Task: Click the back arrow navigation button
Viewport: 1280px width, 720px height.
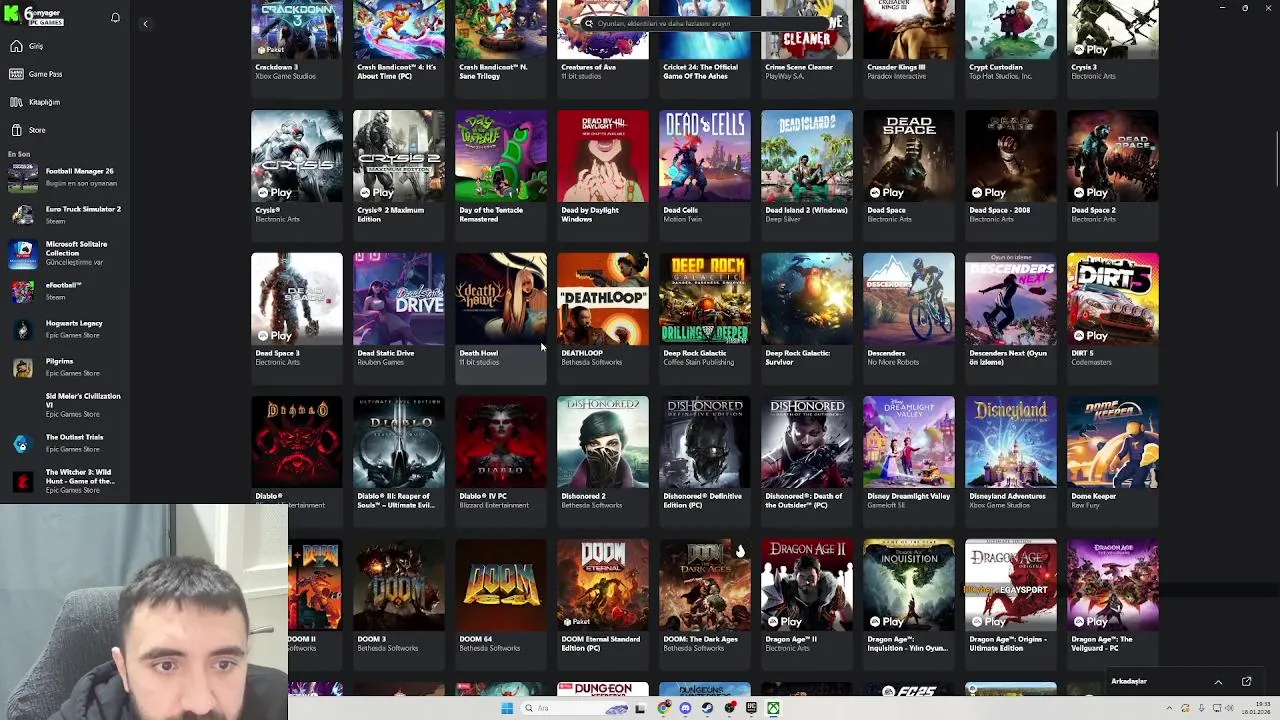Action: tap(145, 23)
